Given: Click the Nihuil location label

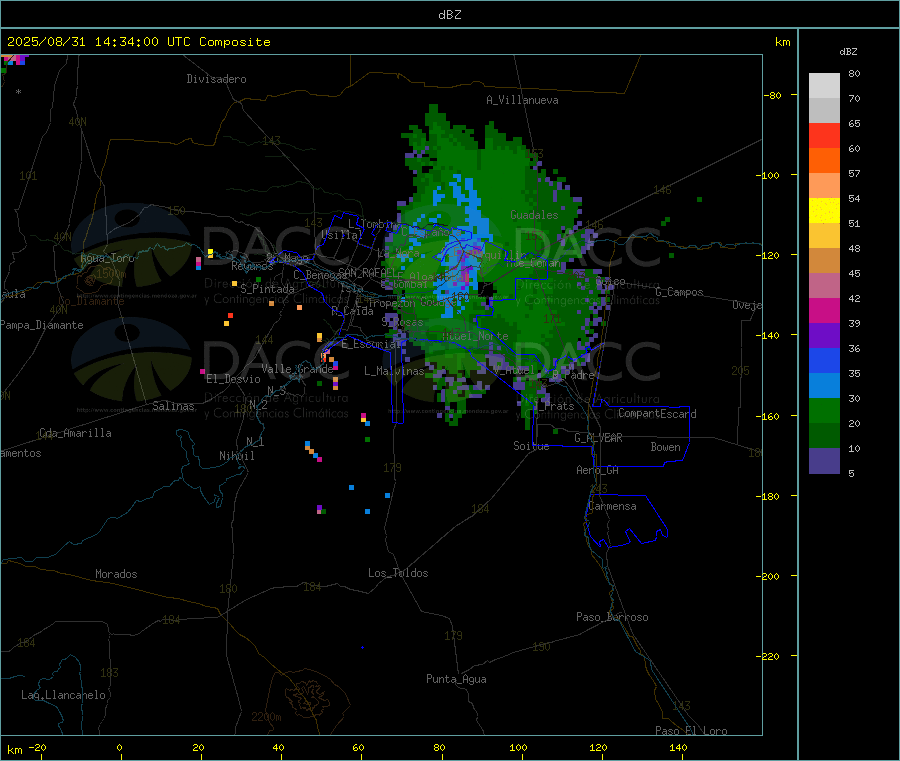Looking at the screenshot, I should coord(236,456).
